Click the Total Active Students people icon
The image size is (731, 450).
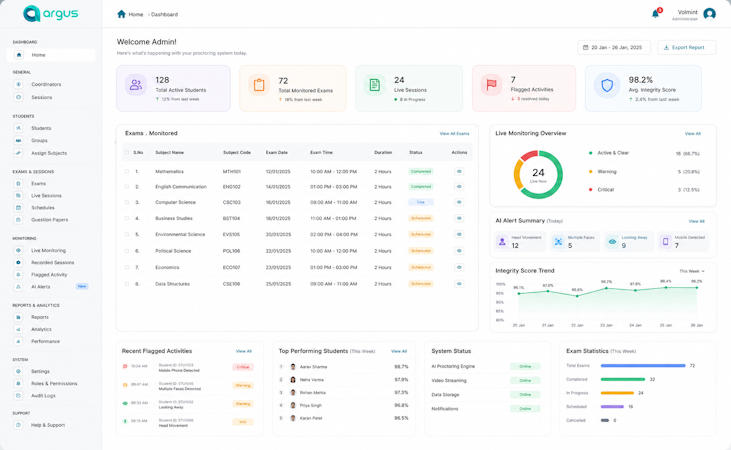[x=136, y=85]
